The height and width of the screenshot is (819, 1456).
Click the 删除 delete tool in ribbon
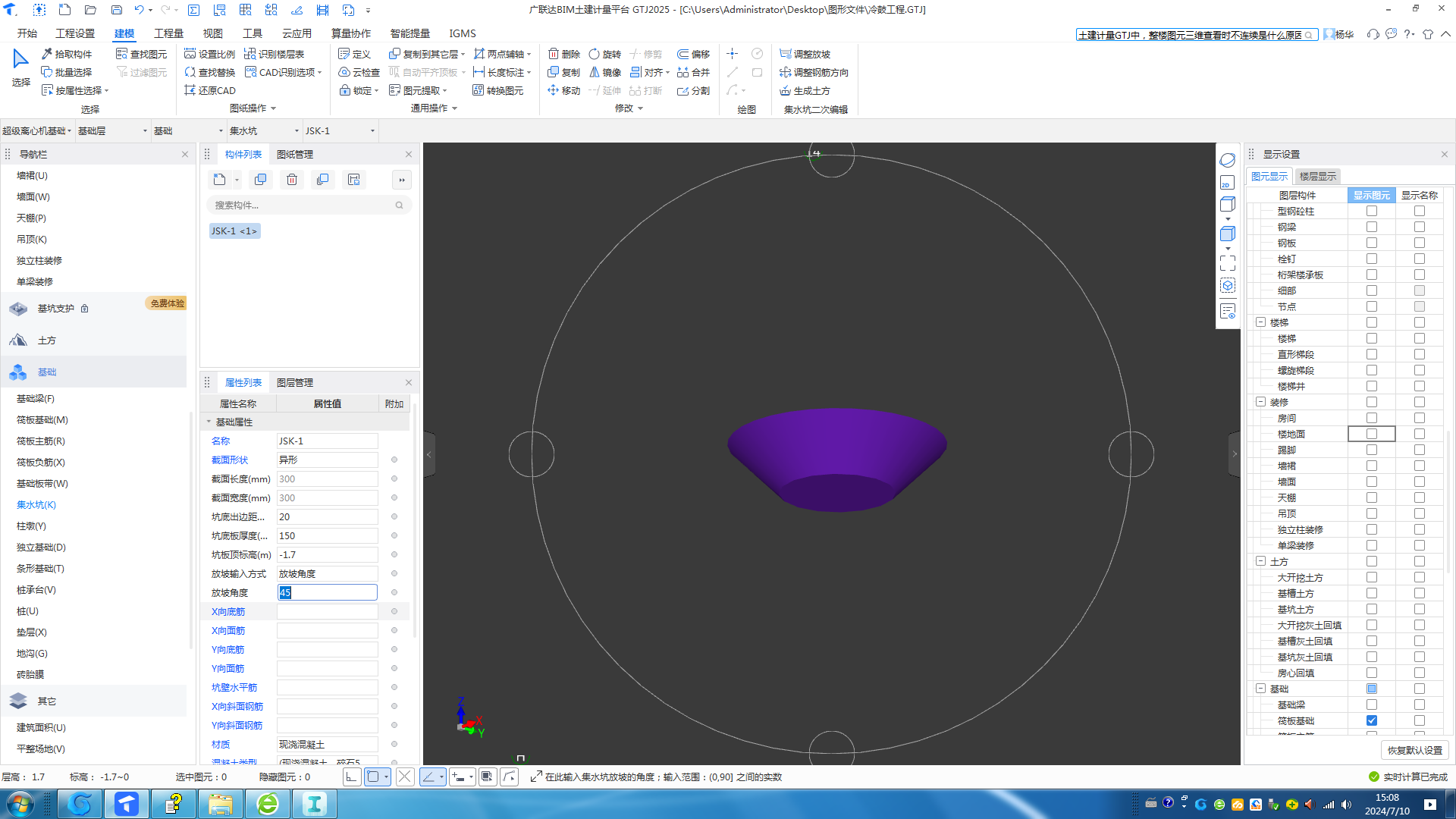pos(564,54)
